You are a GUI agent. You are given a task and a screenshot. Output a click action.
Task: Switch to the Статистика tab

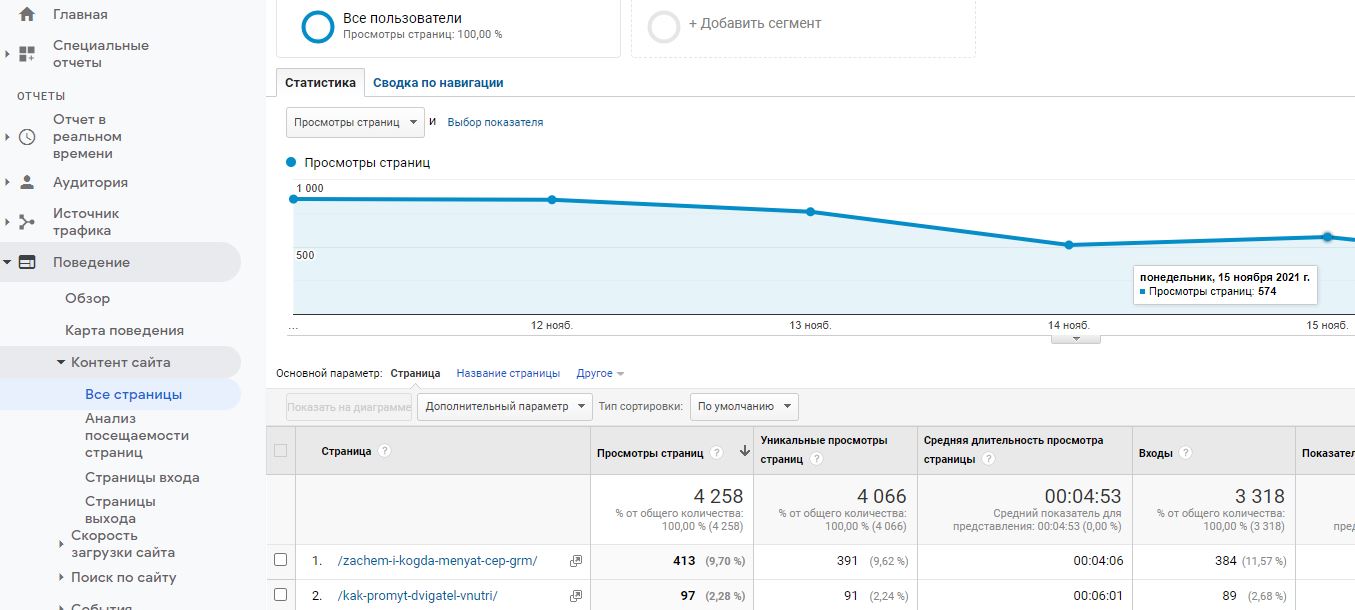click(x=320, y=83)
